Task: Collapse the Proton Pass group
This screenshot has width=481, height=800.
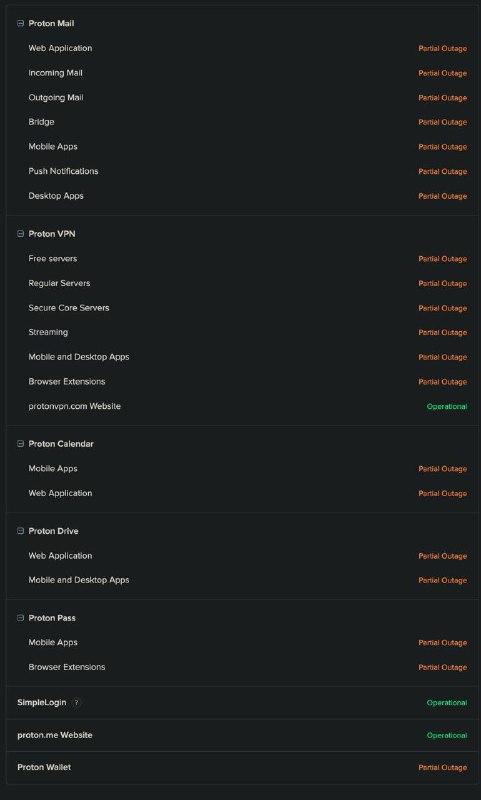Action: pos(20,618)
